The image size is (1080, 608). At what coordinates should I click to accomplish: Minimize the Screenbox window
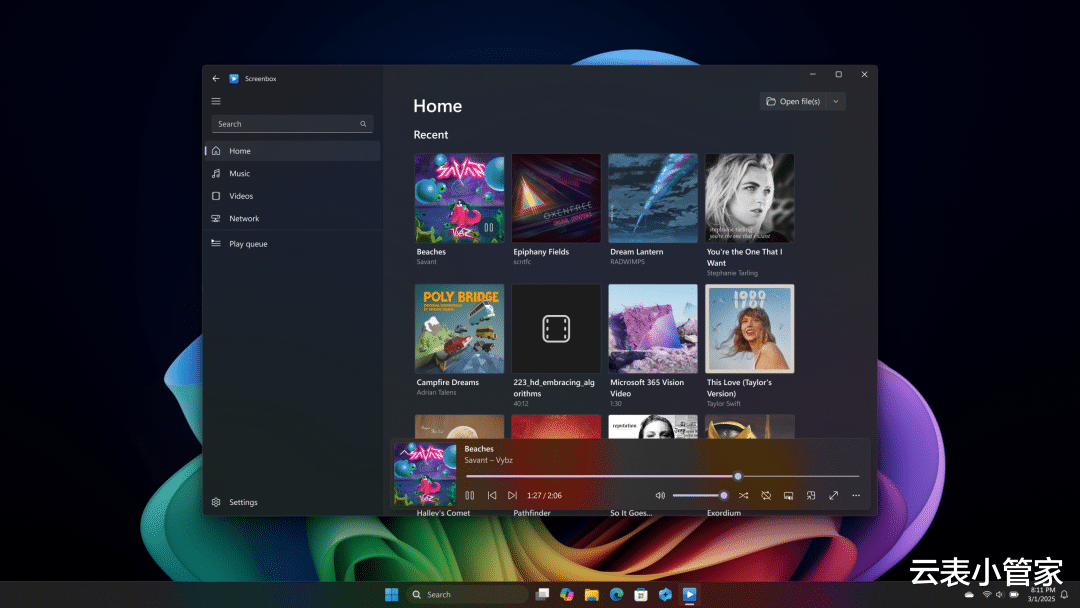[x=813, y=74]
